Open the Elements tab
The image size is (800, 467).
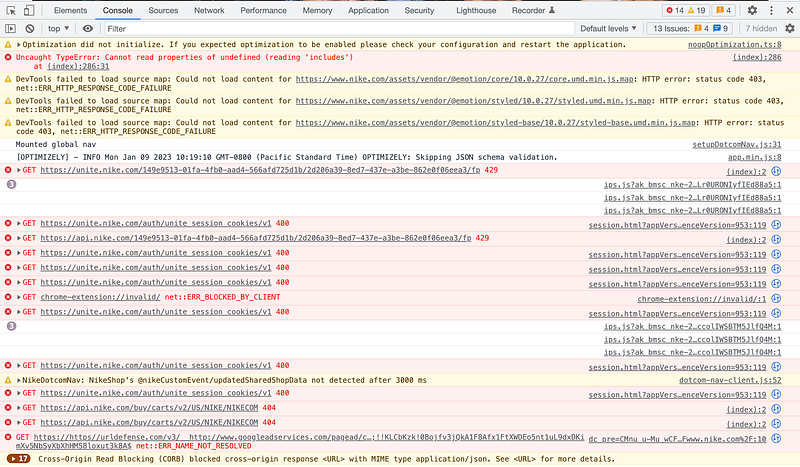tap(70, 10)
